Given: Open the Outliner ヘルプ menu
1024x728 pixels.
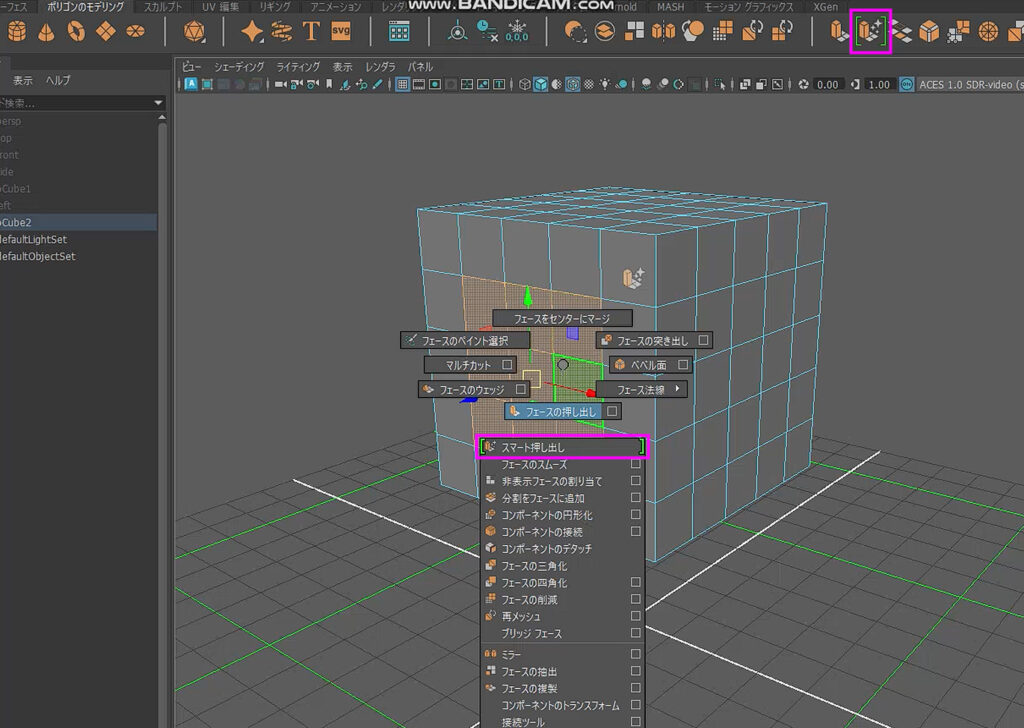Looking at the screenshot, I should coord(58,80).
